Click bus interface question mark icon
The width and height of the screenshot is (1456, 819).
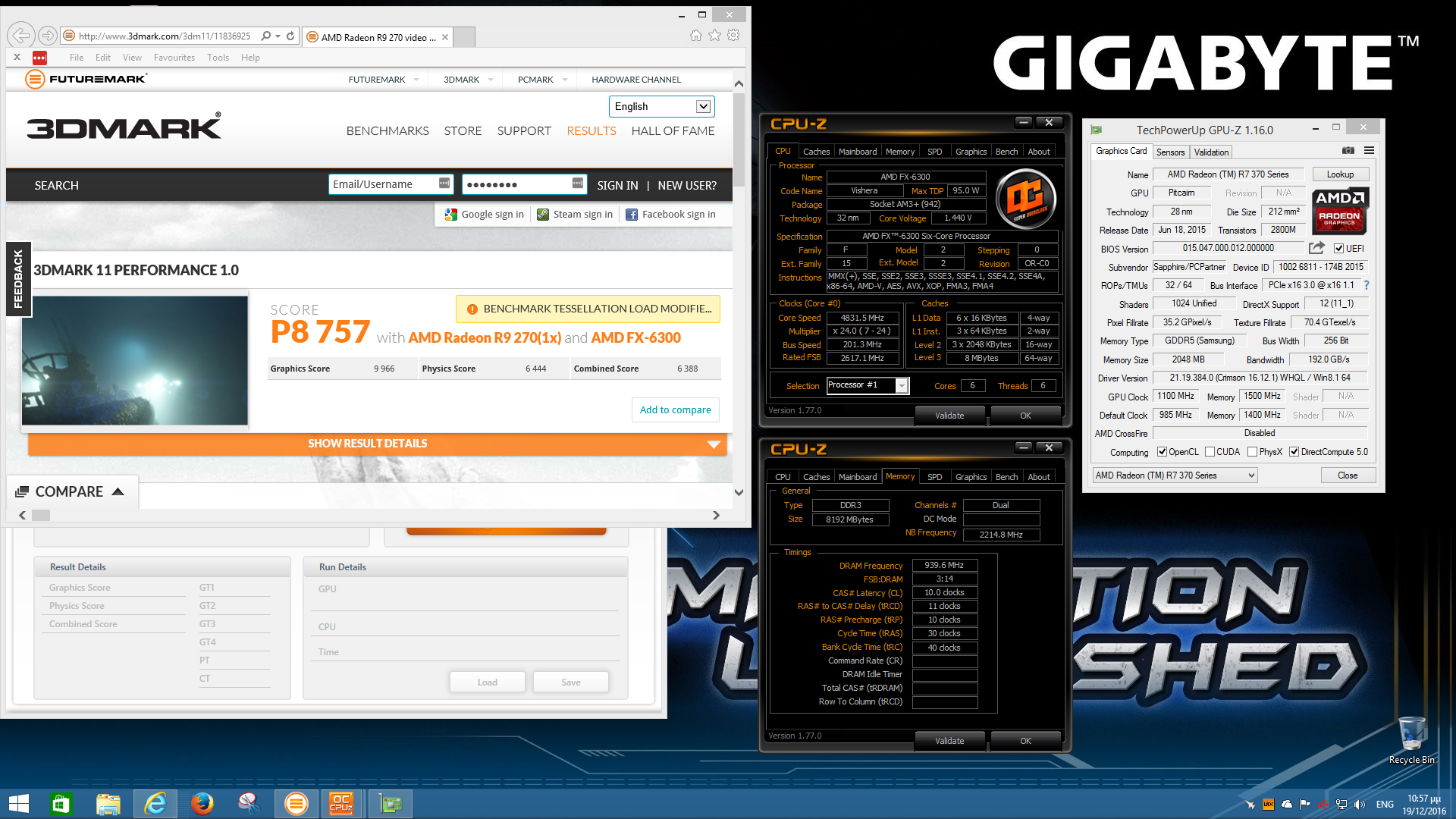click(1367, 285)
